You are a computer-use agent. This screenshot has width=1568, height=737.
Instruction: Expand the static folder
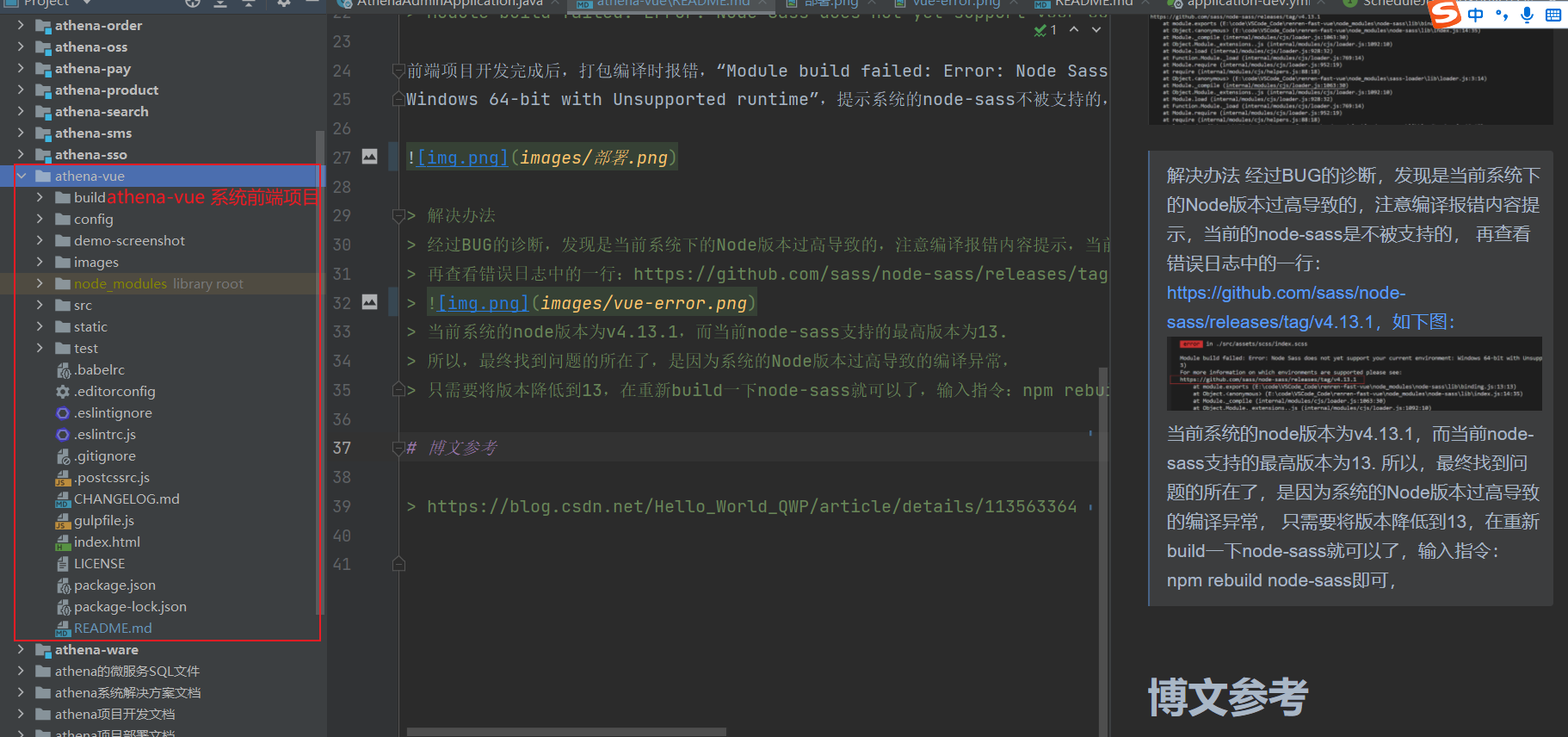pos(40,326)
